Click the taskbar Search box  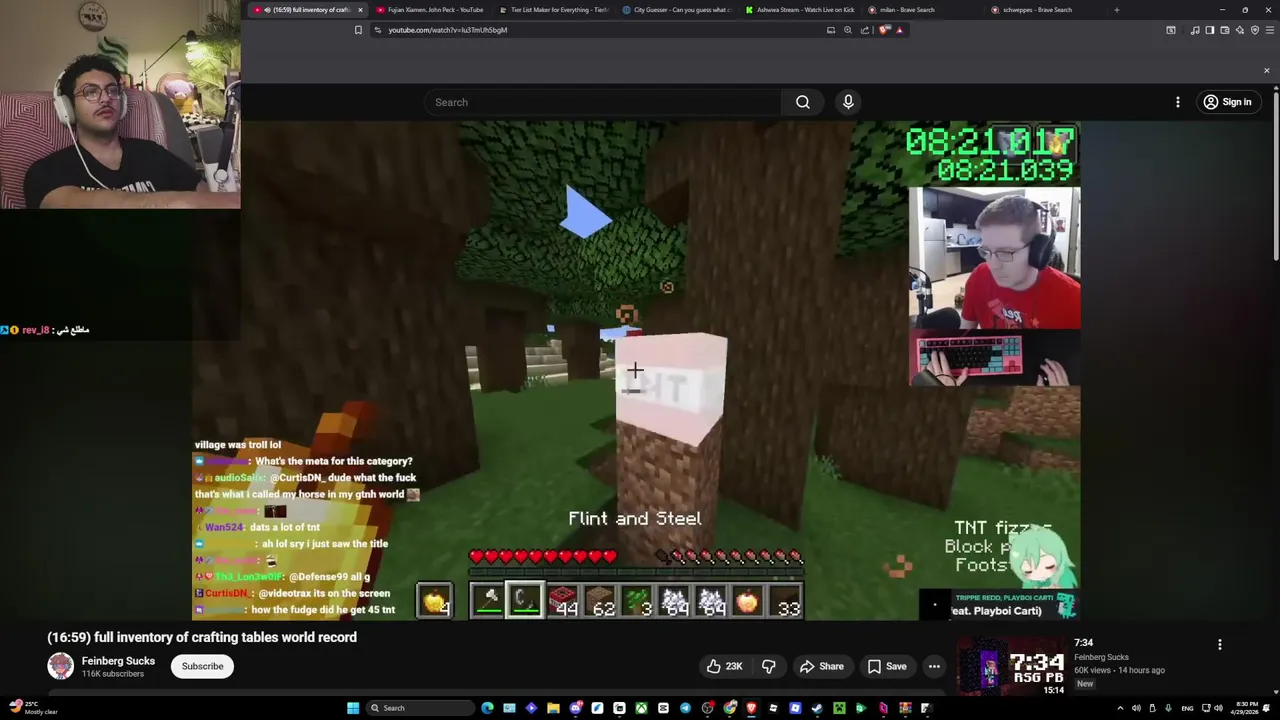421,708
